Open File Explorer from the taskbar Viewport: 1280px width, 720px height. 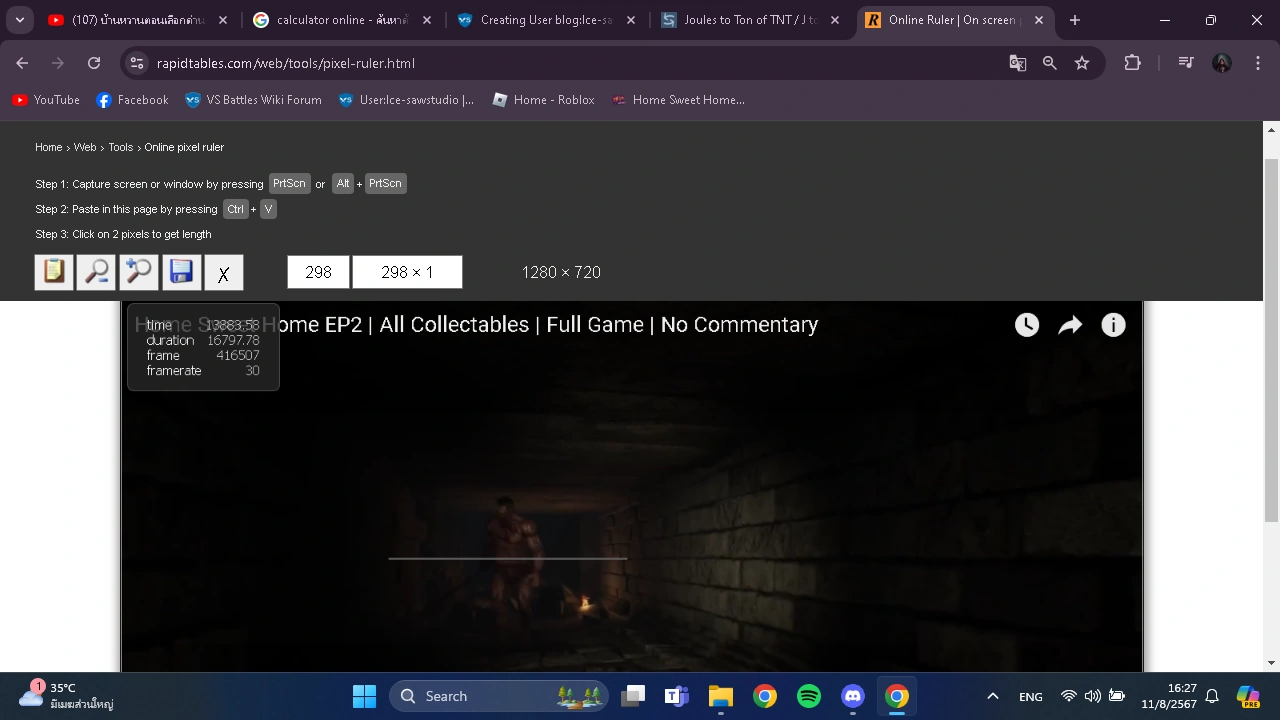[721, 696]
